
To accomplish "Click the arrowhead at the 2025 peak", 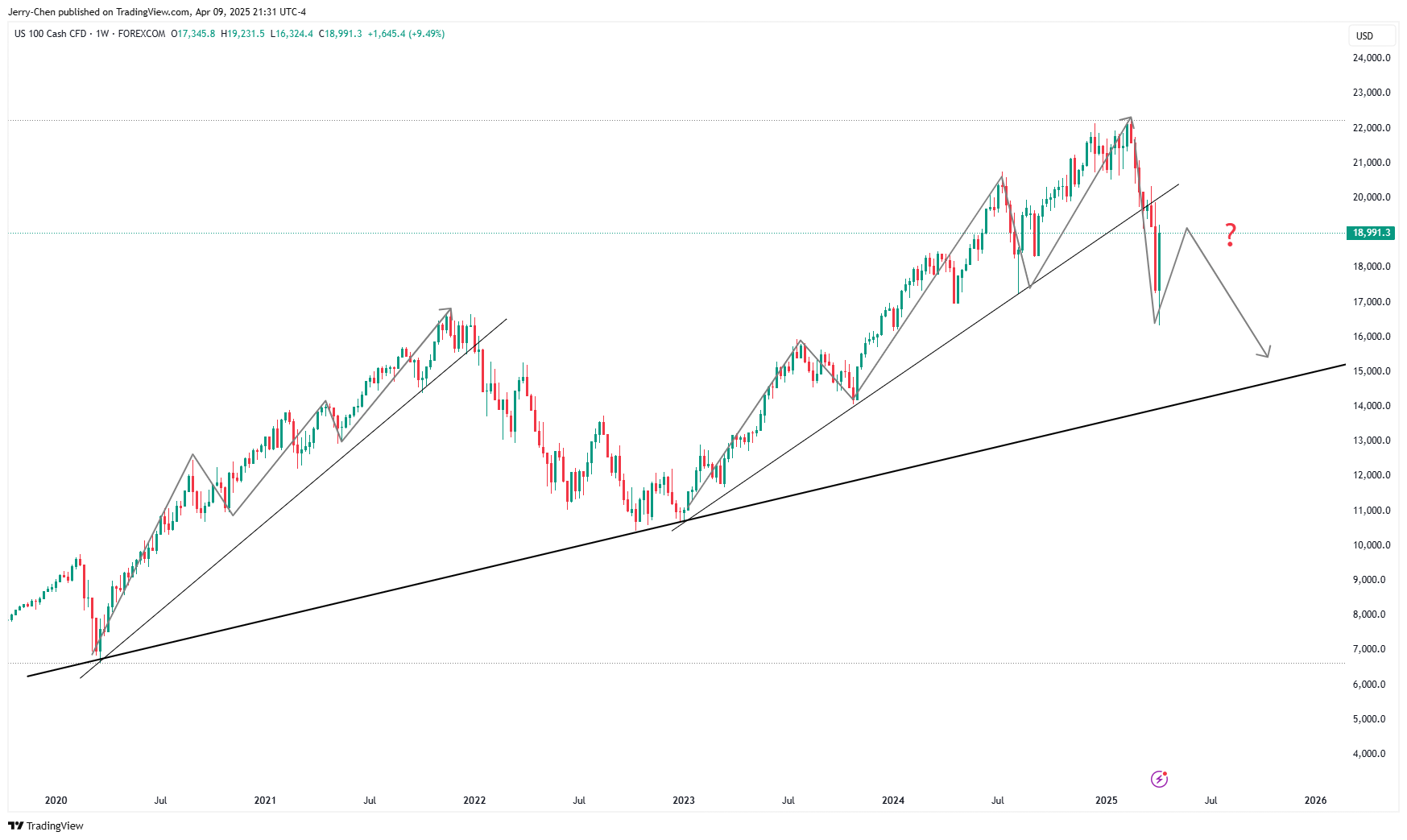I will (x=1128, y=120).
